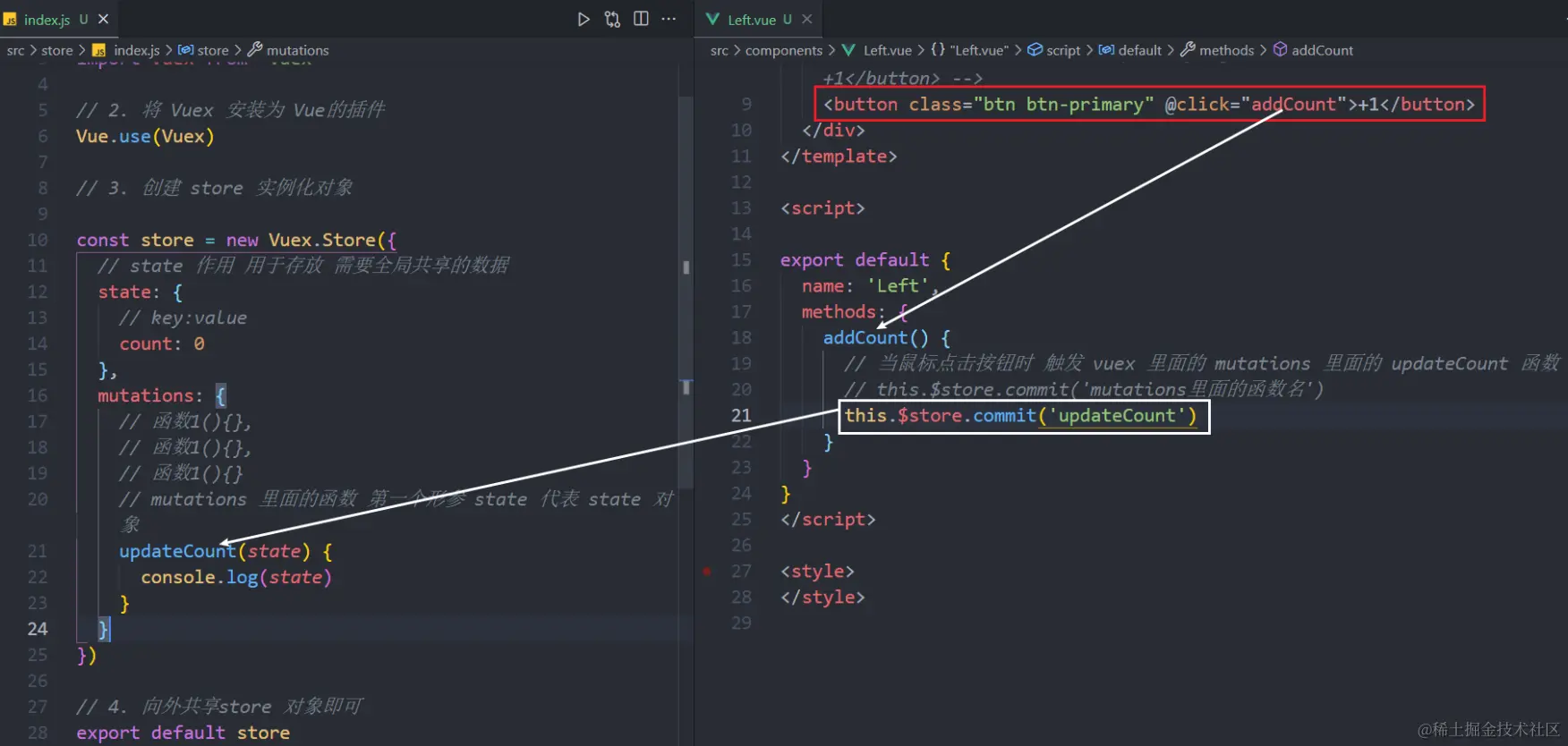Open the addCount breadcrumb
This screenshot has width=1568, height=746.
(1313, 50)
